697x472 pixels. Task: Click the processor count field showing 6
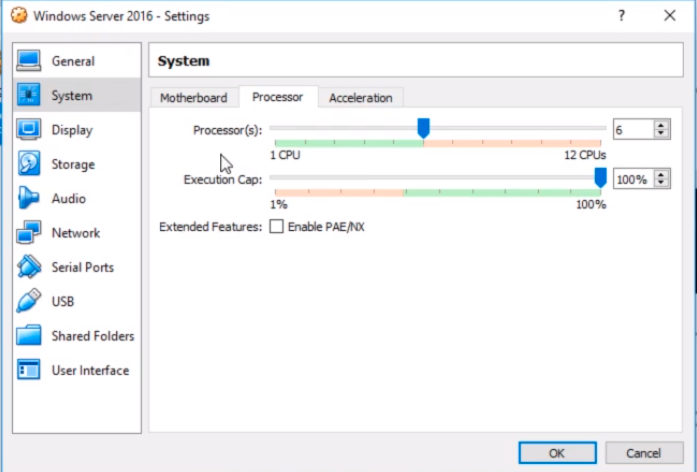[633, 130]
